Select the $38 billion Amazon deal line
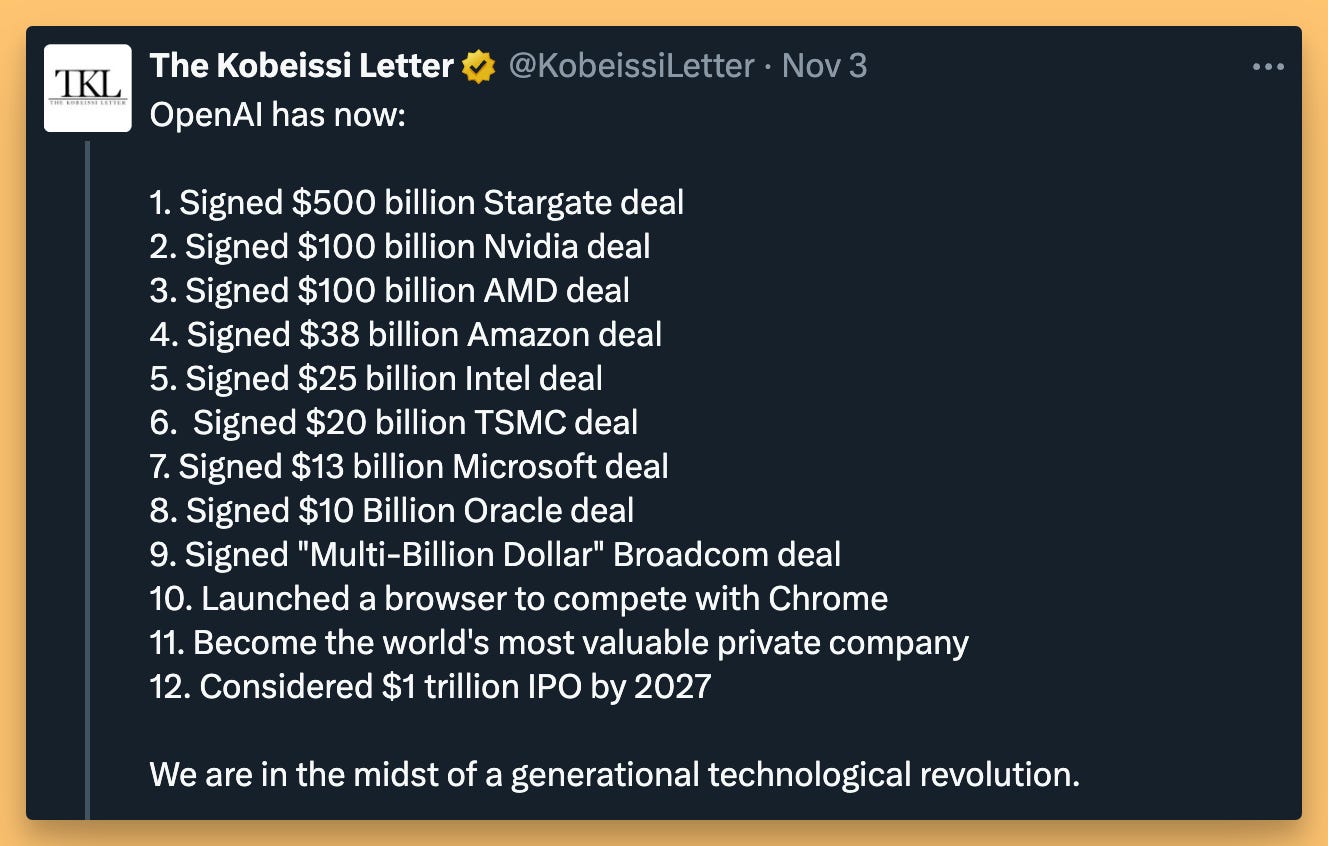Image resolution: width=1328 pixels, height=846 pixels. coord(406,335)
